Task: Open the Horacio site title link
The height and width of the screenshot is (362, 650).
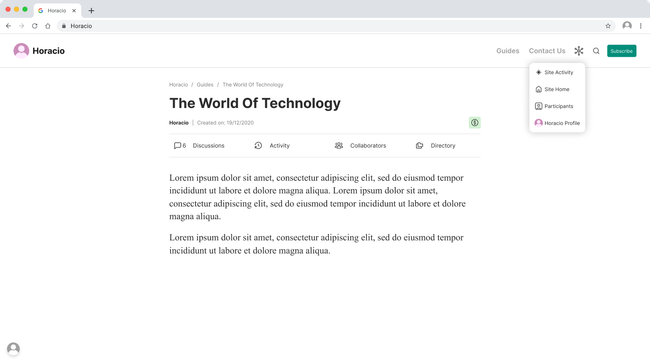Action: point(49,51)
